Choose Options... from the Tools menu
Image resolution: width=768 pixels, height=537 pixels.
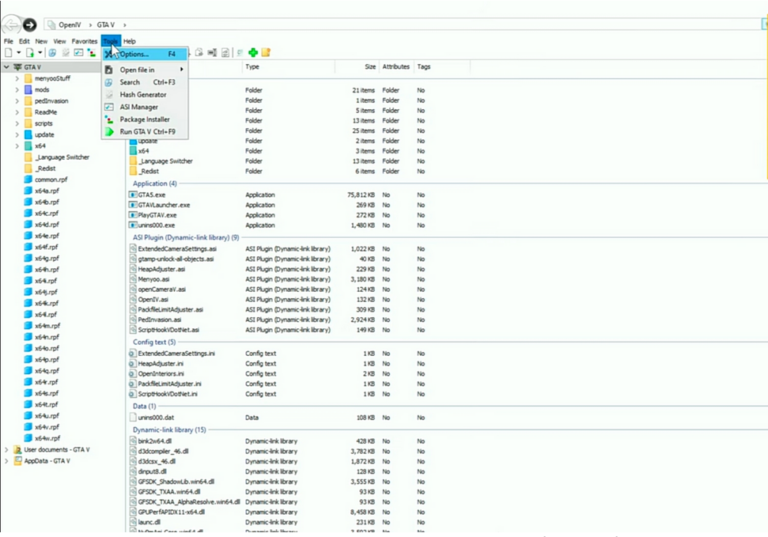coord(144,54)
